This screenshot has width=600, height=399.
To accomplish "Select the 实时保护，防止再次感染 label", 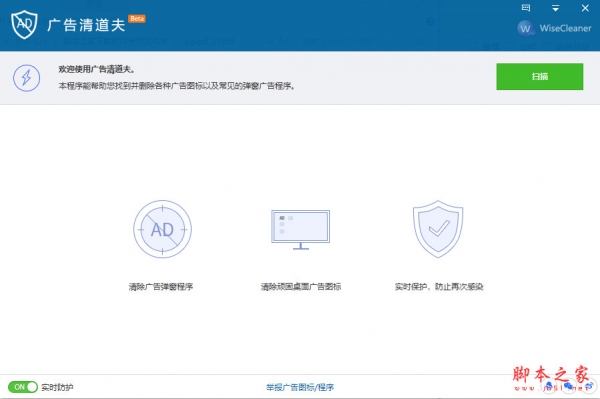I will [x=439, y=287].
